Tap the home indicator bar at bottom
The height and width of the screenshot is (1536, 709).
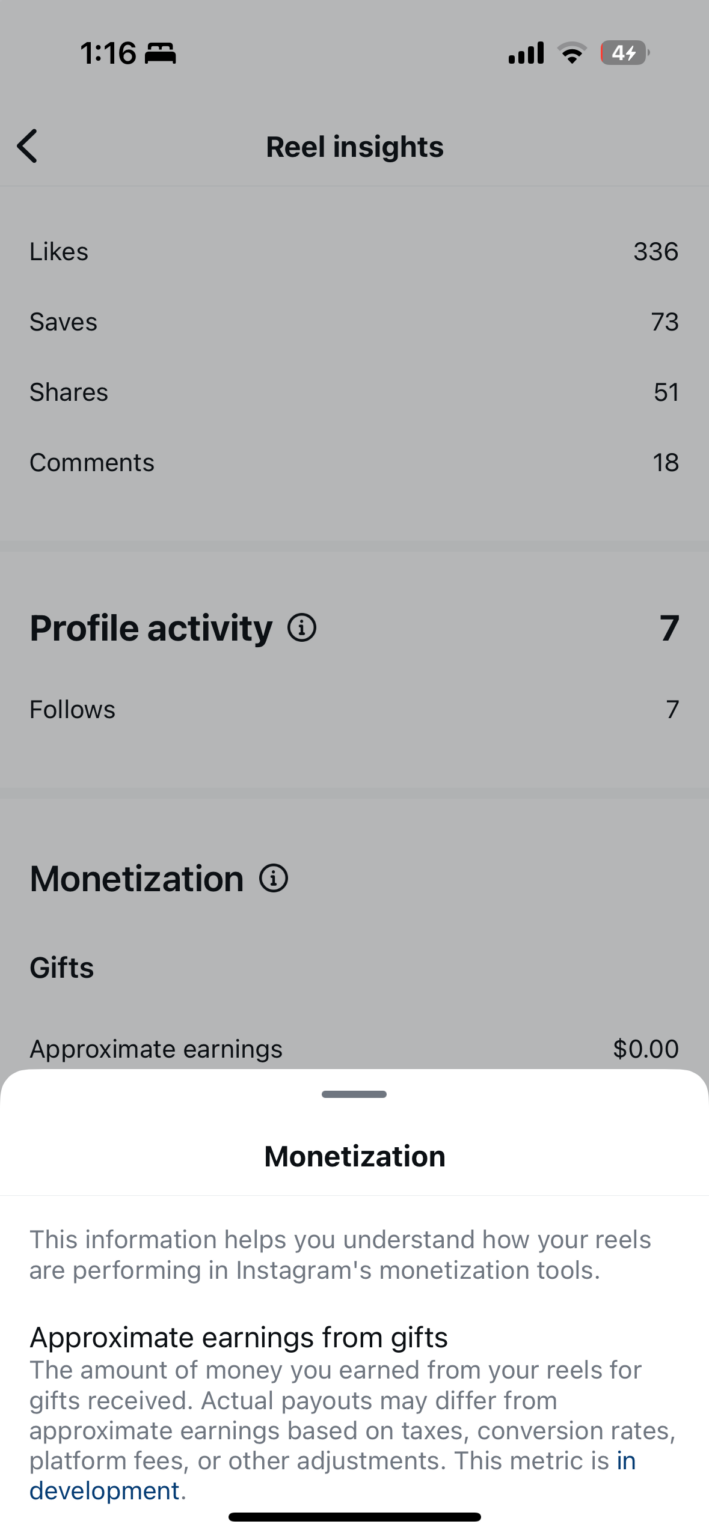coord(354,1516)
